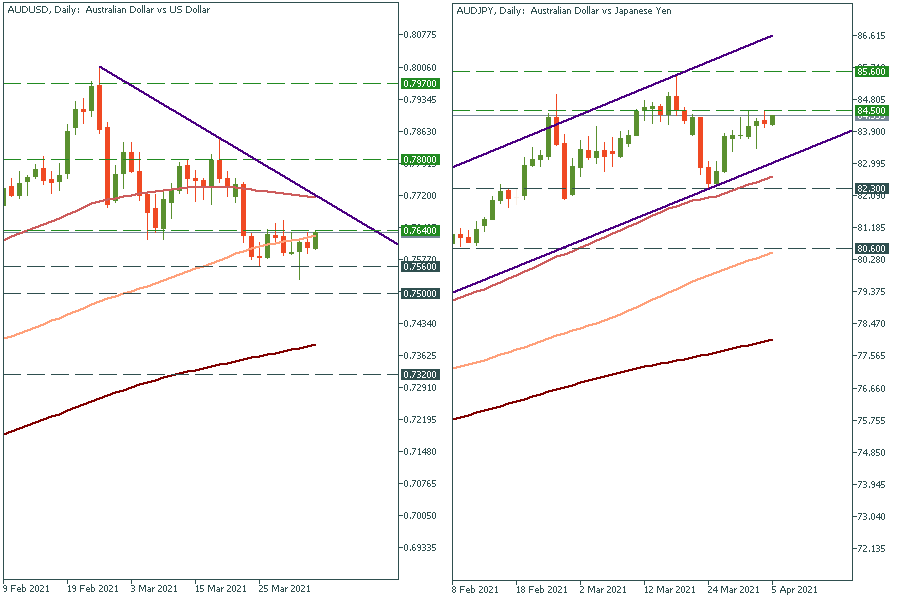Select the 80.600 level label on AUDJPY
Image resolution: width=900 pixels, height=600 pixels.
(x=870, y=248)
